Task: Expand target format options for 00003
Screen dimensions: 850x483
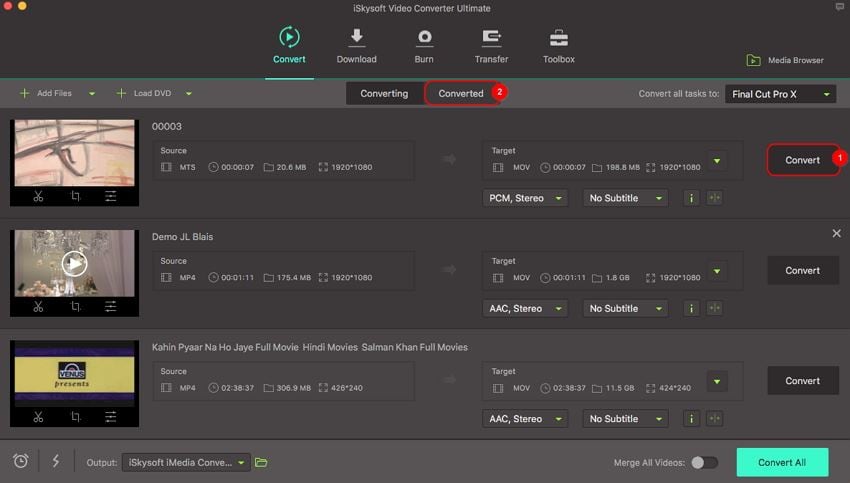Action: pyautogui.click(x=717, y=161)
